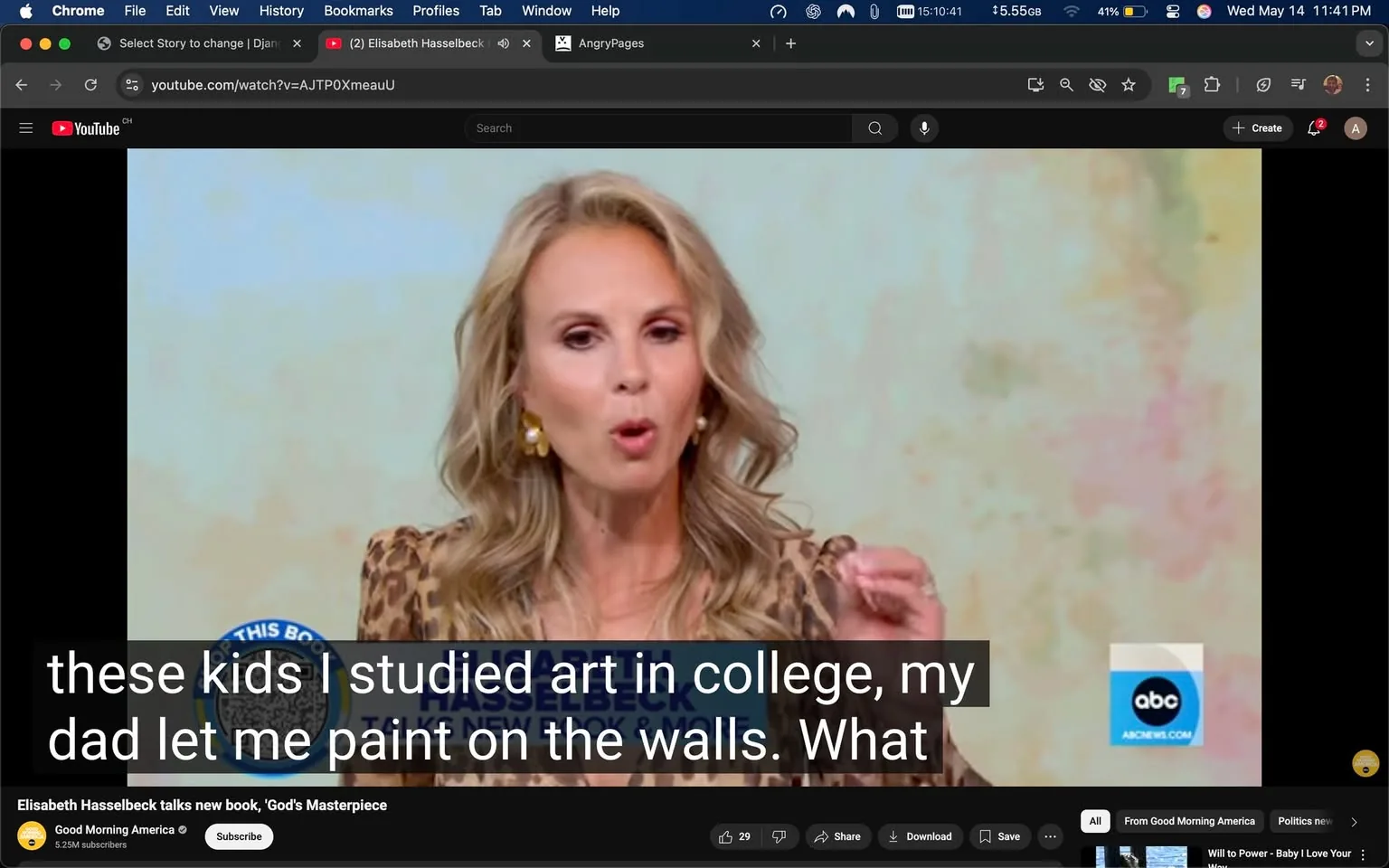This screenshot has height=868, width=1389.
Task: Toggle dislike on the video
Action: pos(778,836)
